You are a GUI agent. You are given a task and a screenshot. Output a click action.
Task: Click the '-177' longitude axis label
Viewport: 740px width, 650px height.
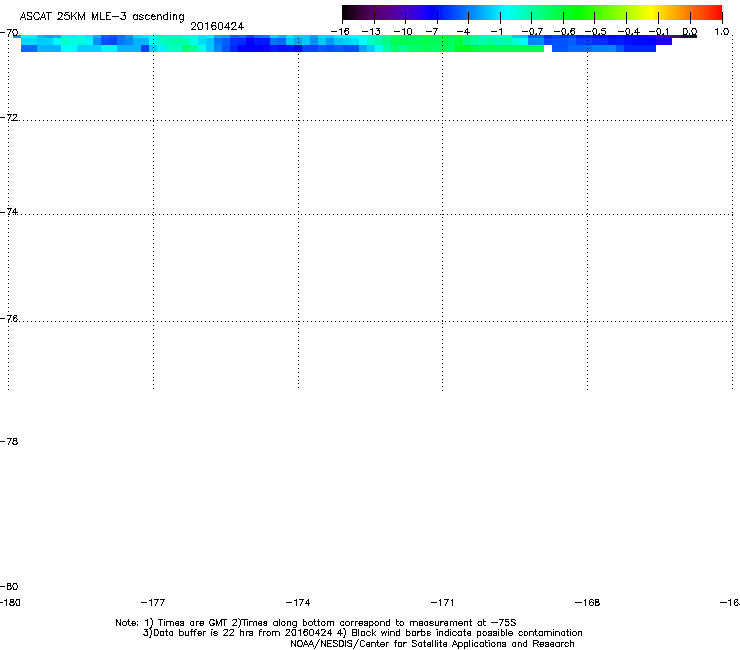click(153, 602)
